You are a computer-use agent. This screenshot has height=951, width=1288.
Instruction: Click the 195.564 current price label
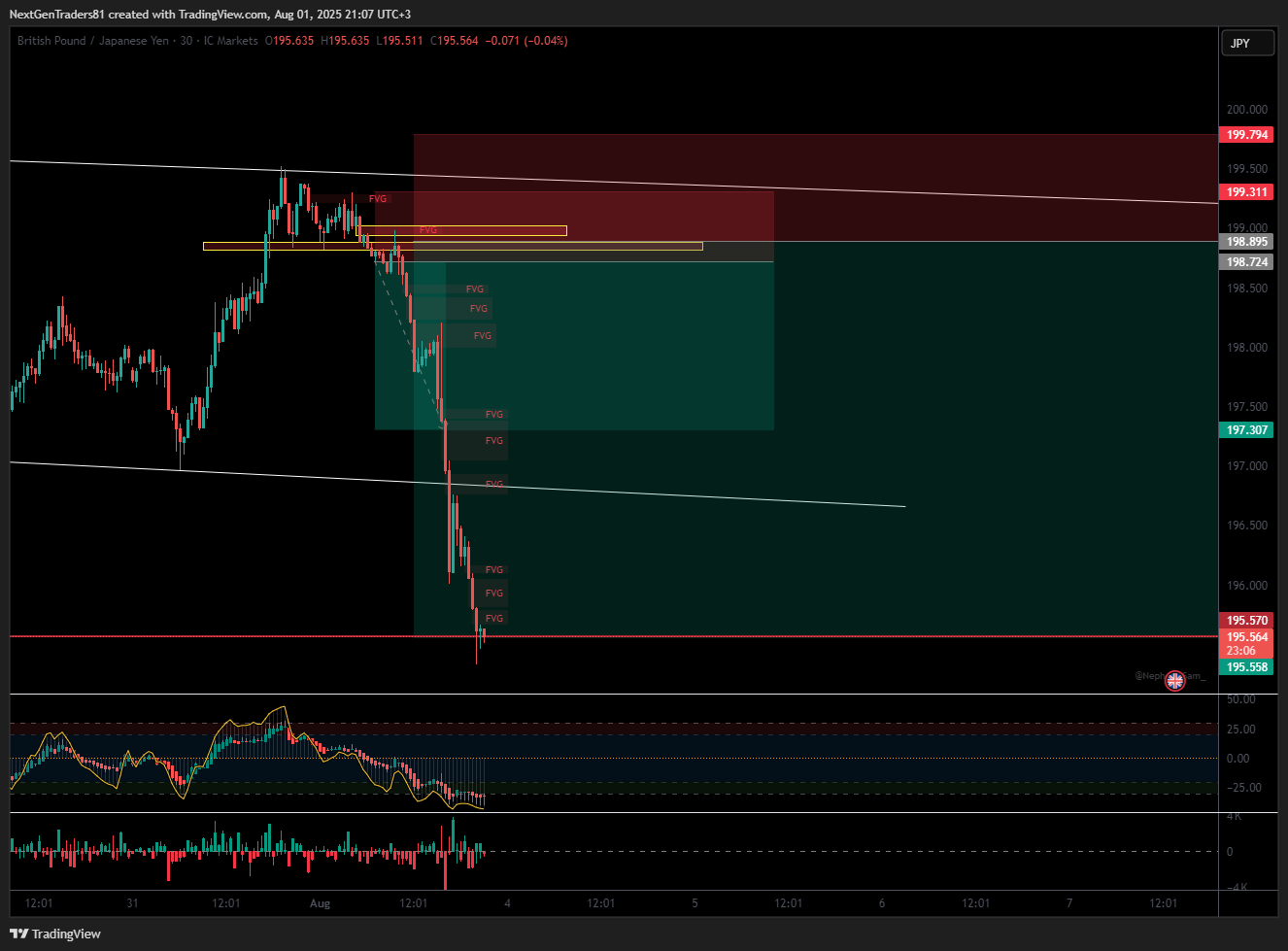click(1246, 638)
